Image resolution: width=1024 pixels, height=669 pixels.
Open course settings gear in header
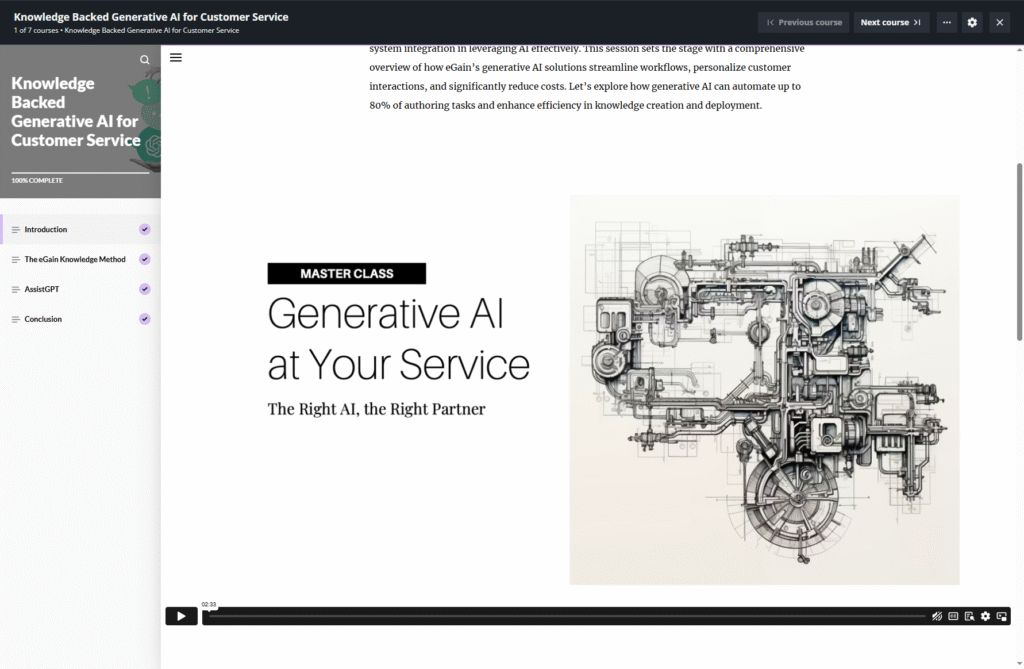click(972, 22)
